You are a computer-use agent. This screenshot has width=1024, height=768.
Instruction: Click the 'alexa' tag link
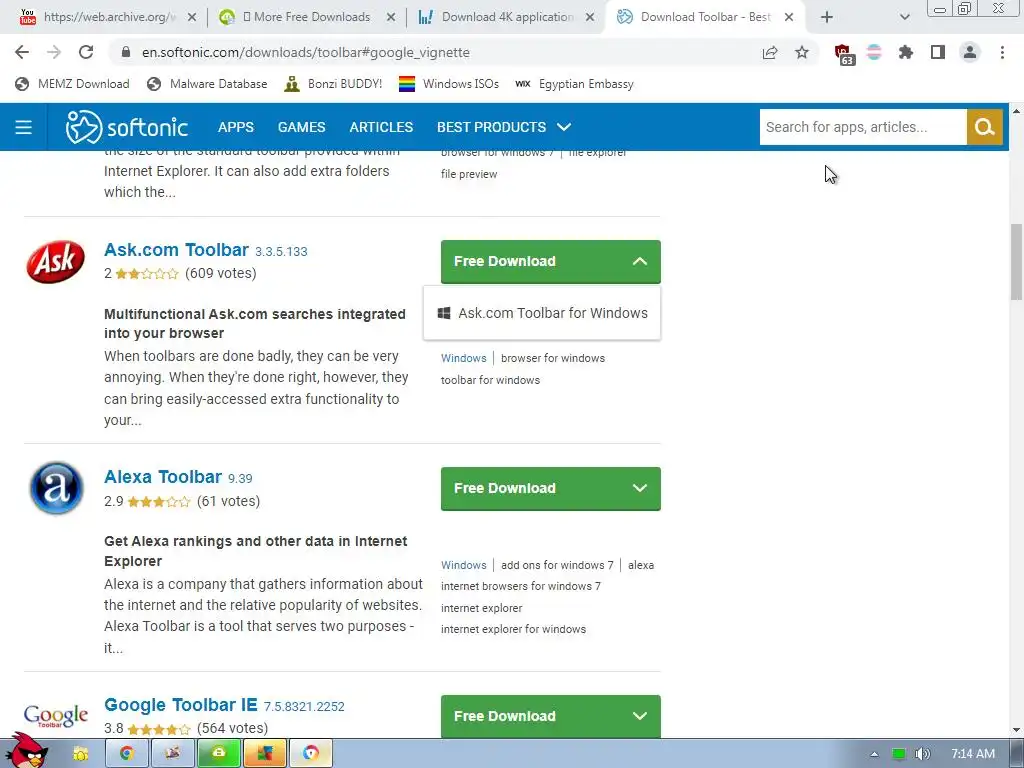tap(641, 565)
